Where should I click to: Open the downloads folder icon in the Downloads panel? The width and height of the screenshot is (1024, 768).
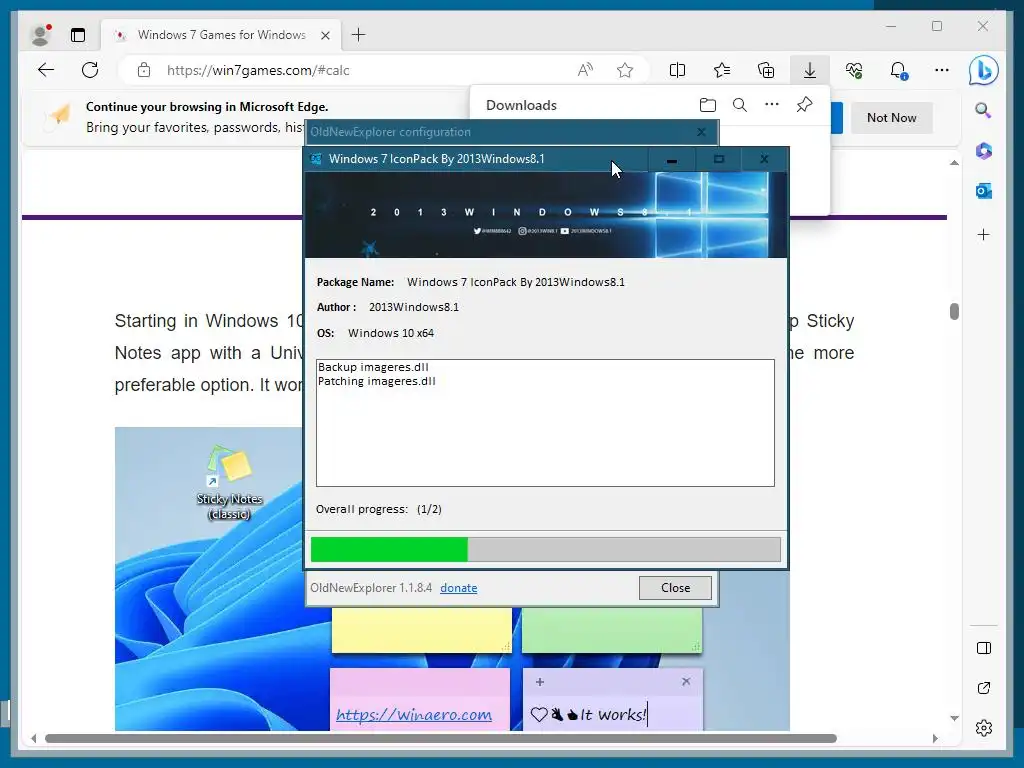point(707,105)
